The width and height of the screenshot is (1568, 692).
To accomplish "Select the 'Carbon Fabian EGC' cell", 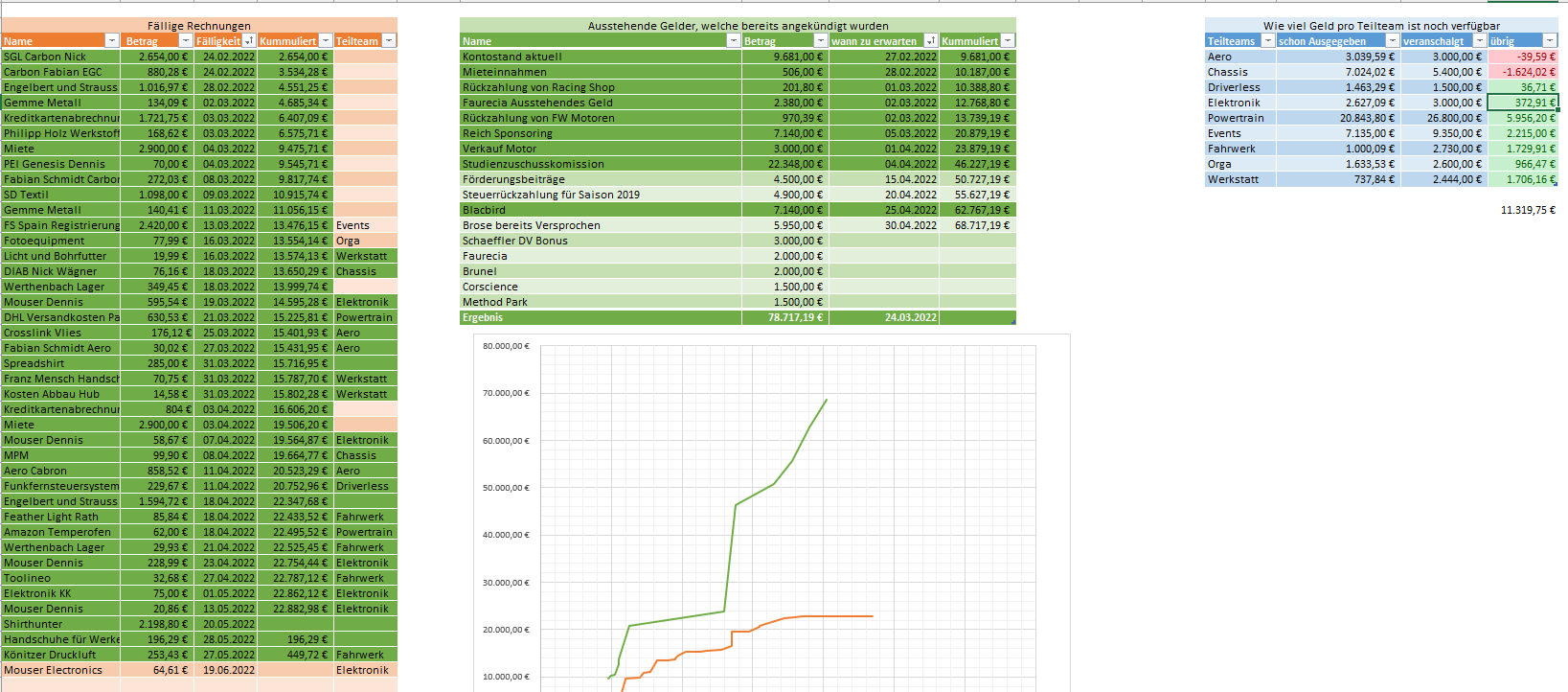I will (x=60, y=72).
